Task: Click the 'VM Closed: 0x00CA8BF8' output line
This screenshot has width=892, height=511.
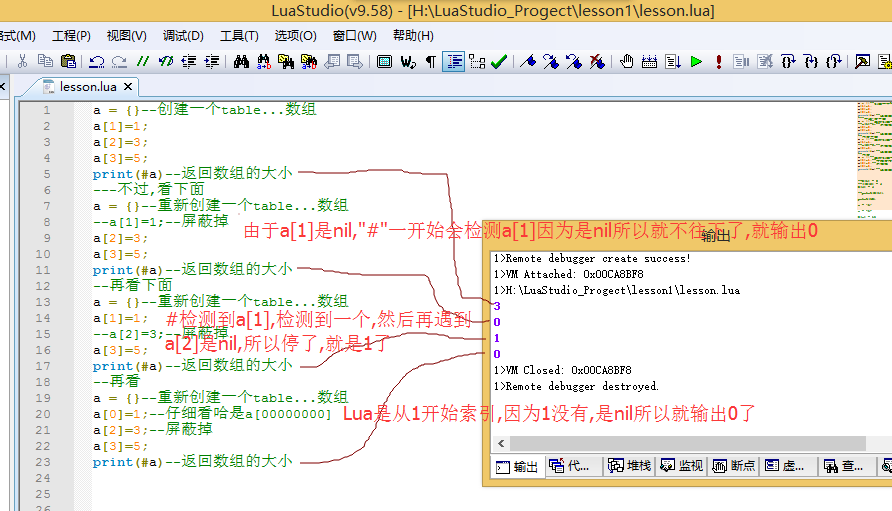Action: point(563,370)
